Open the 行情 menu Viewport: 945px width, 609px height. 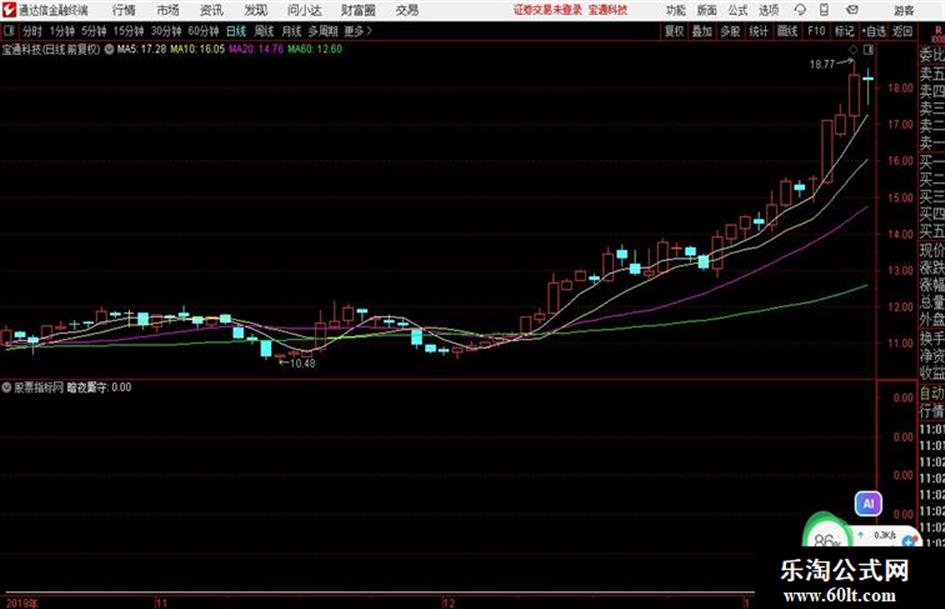coord(124,10)
